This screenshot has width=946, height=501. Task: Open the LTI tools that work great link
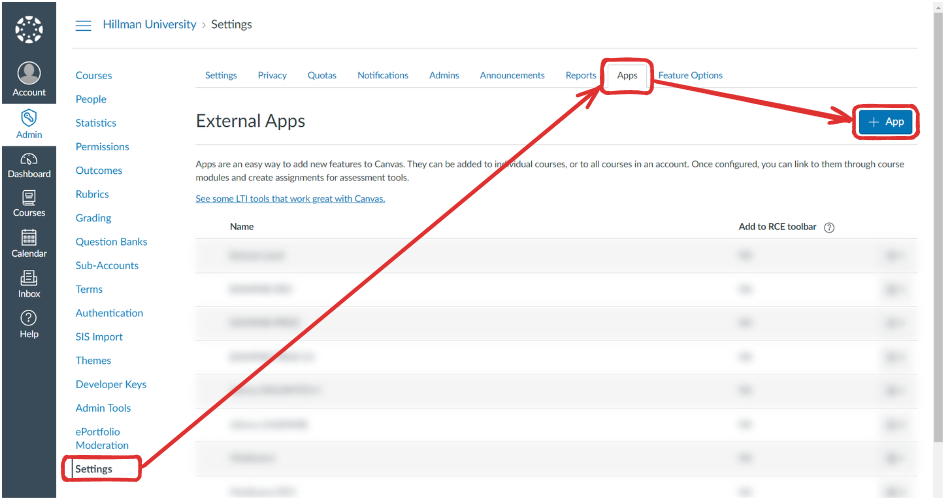[x=290, y=199]
